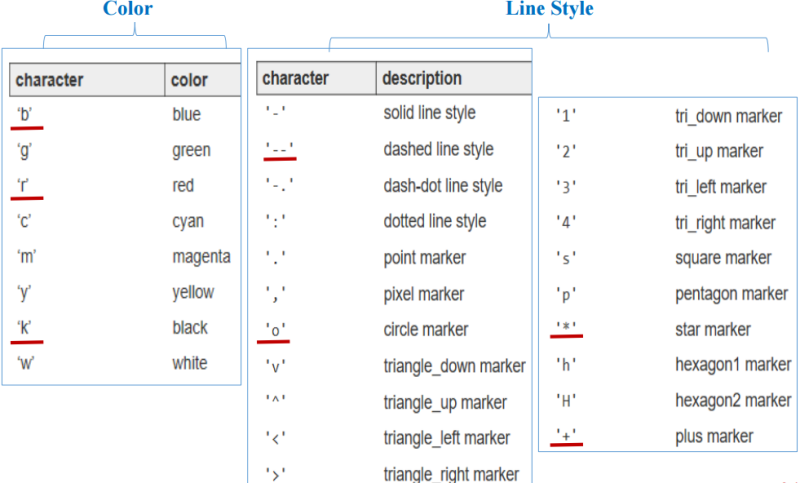
Task: Click the "color" column header
Action: pyautogui.click(x=189, y=80)
